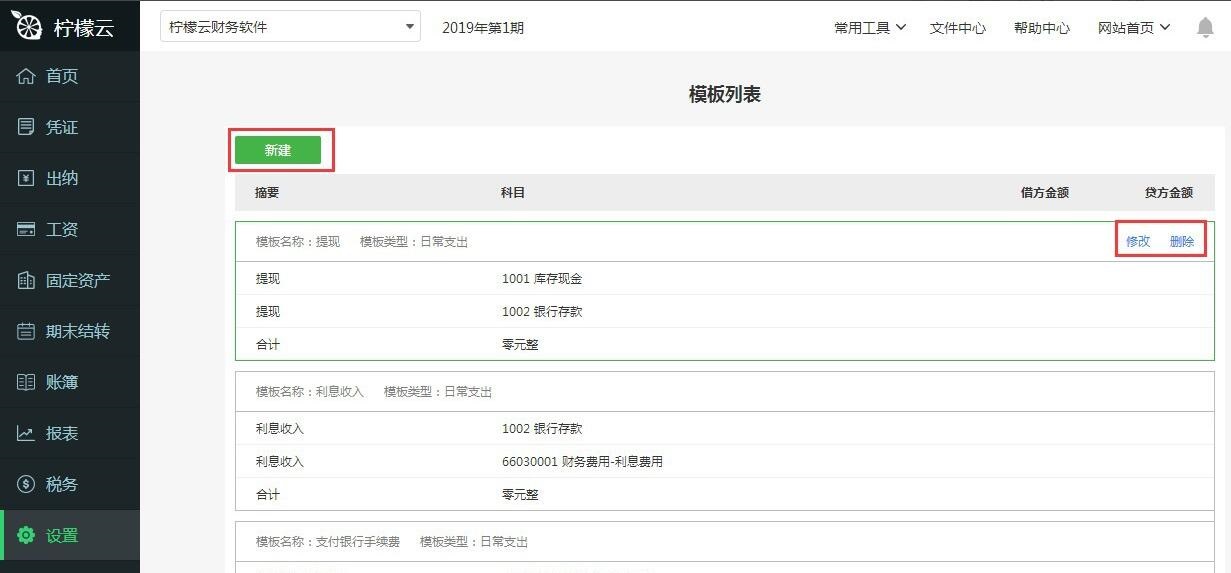Click the 科目 column header
The width and height of the screenshot is (1231, 573).
tap(513, 192)
